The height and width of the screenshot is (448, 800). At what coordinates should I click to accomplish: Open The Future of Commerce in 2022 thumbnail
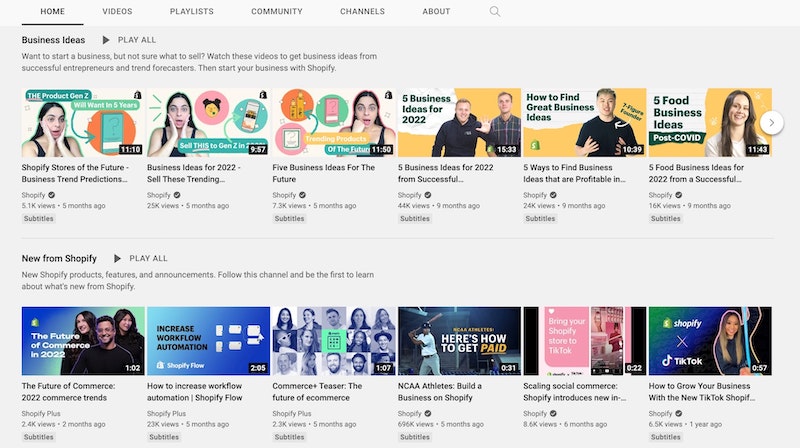[83, 341]
